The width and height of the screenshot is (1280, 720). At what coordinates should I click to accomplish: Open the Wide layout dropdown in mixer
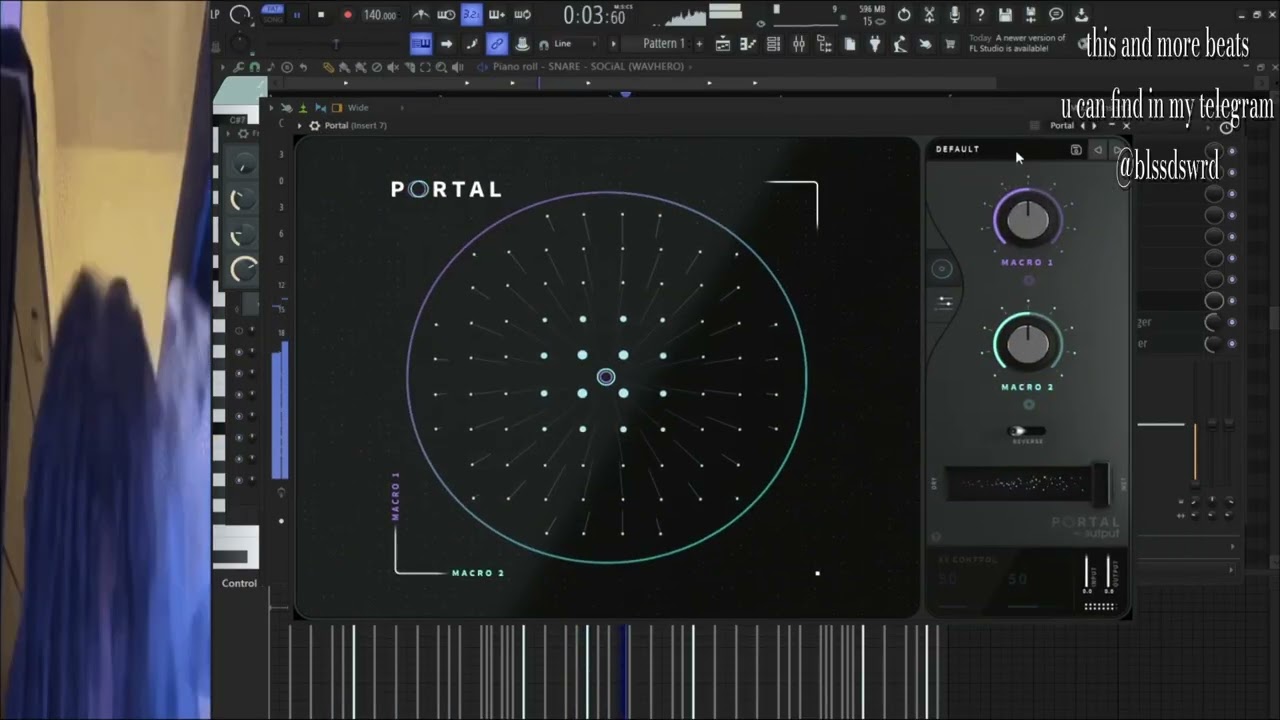[x=374, y=108]
